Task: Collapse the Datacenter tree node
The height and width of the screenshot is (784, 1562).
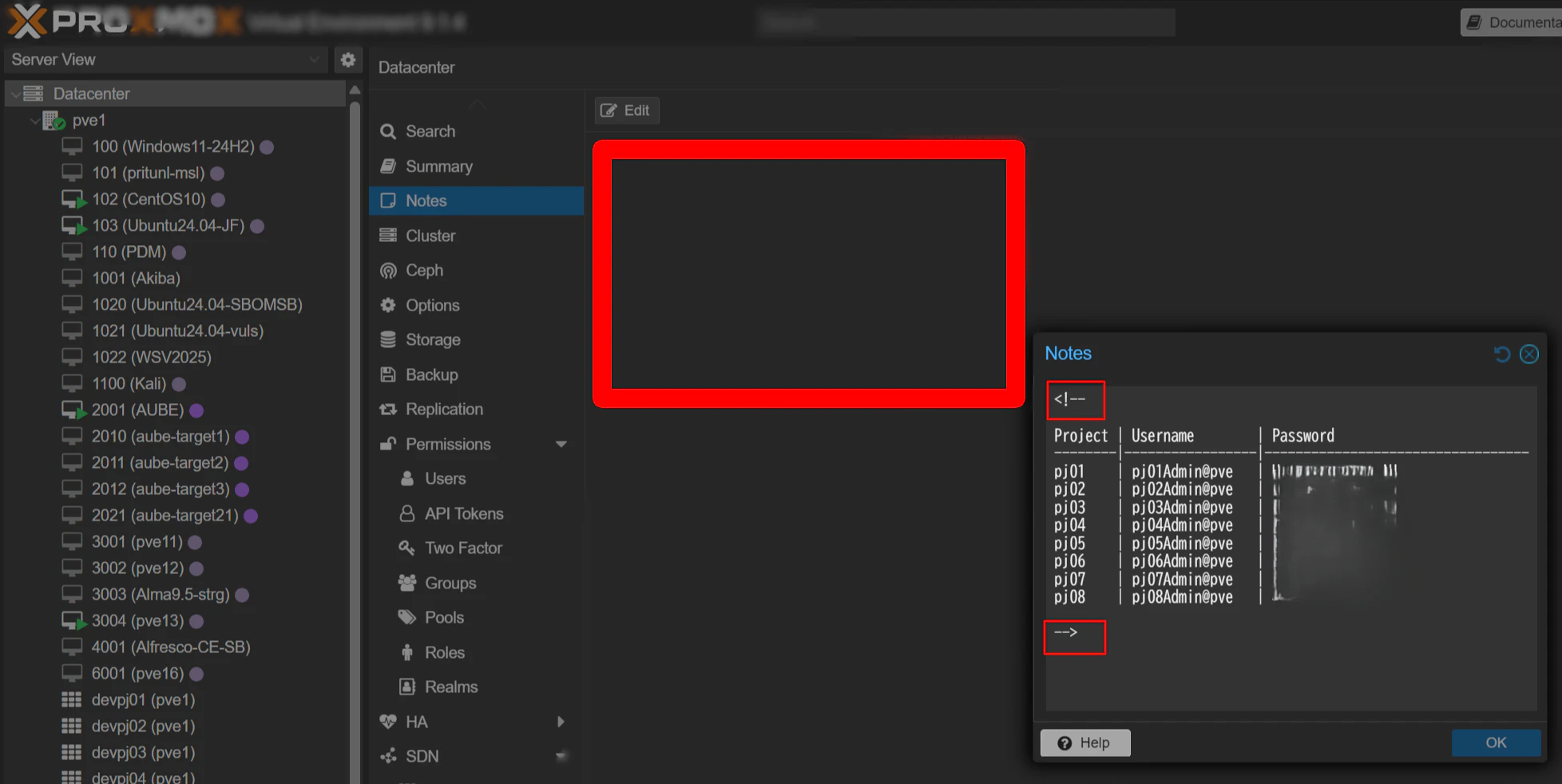Action: [x=15, y=94]
